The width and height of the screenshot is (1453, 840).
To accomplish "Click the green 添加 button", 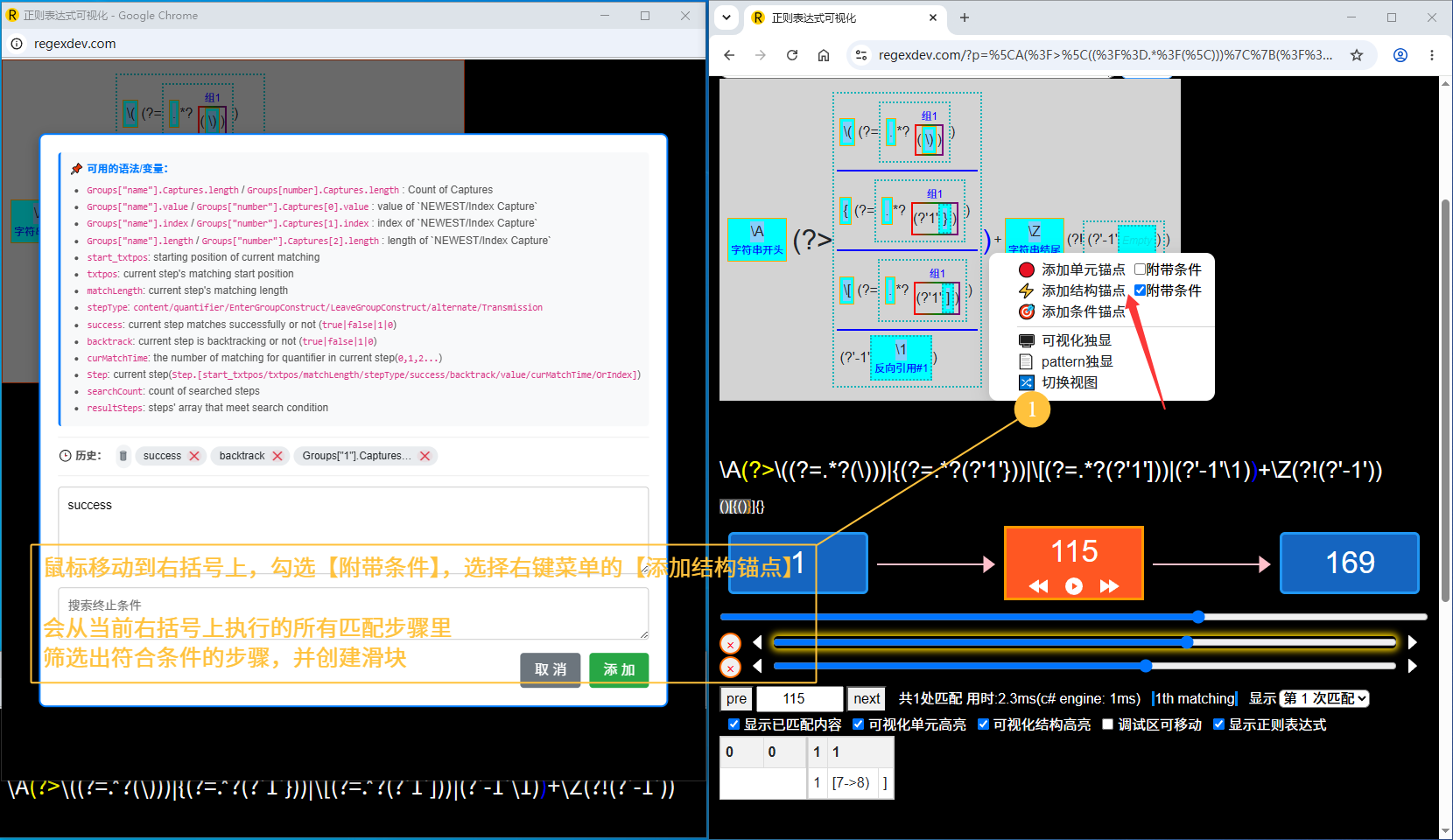I will click(x=619, y=669).
